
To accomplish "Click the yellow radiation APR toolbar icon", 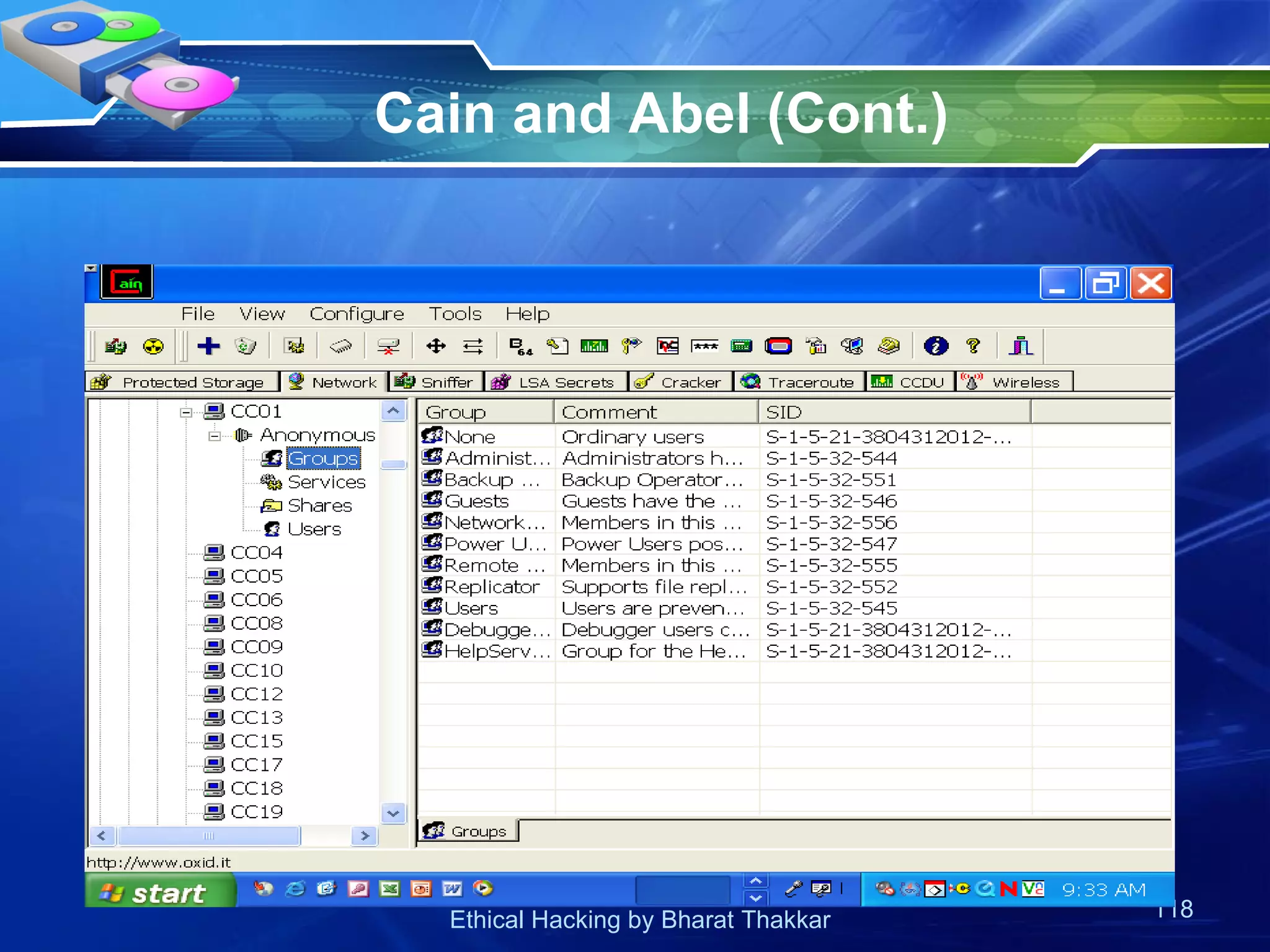I will [x=153, y=346].
